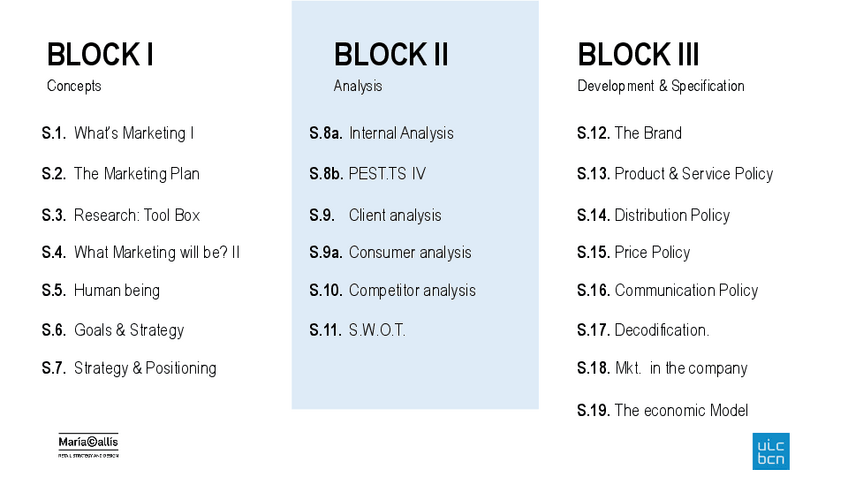The width and height of the screenshot is (848, 477).
Task: Open S.2 The Marketing Plan
Action: 121,174
